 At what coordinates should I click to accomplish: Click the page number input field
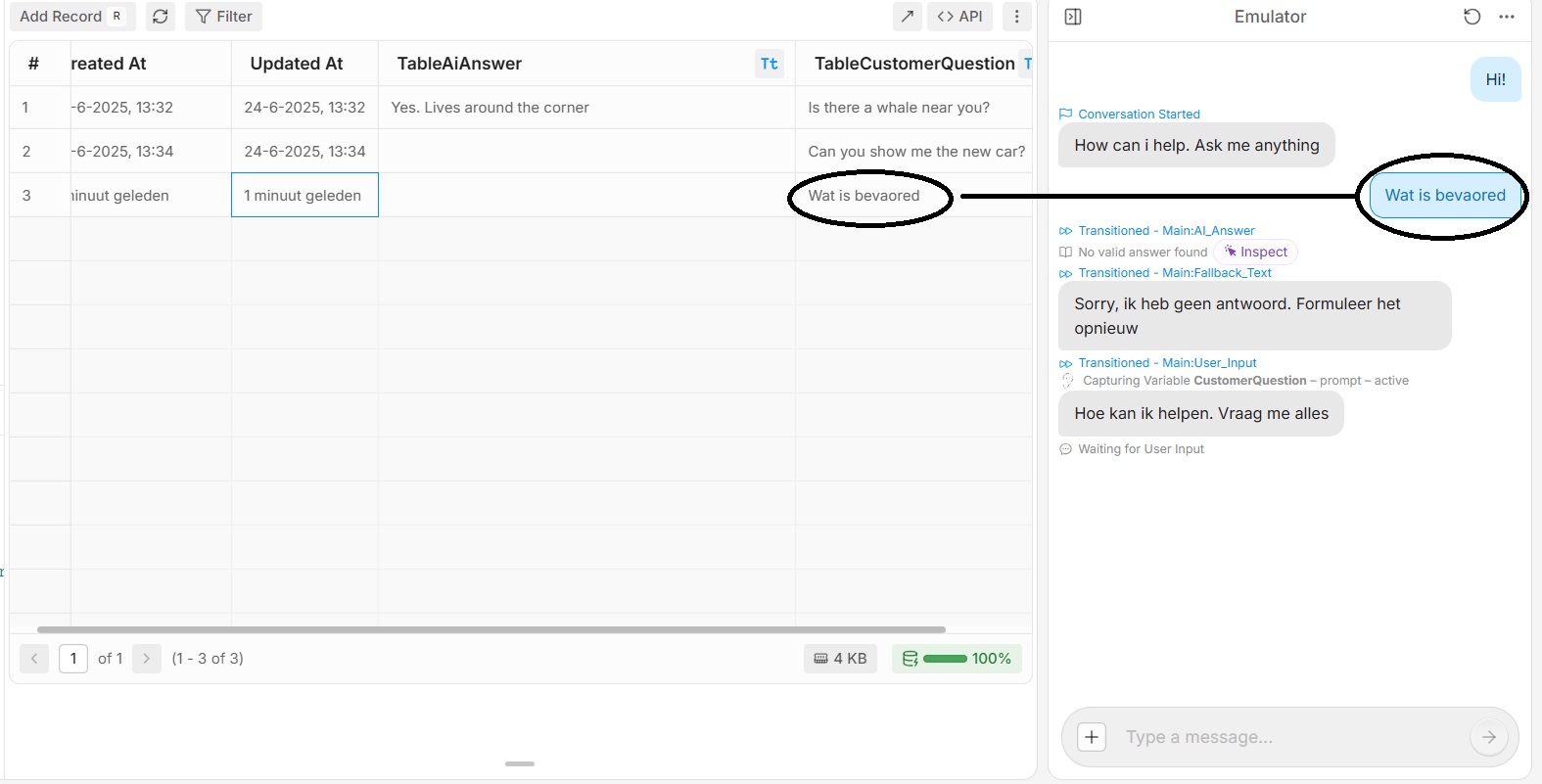73,659
